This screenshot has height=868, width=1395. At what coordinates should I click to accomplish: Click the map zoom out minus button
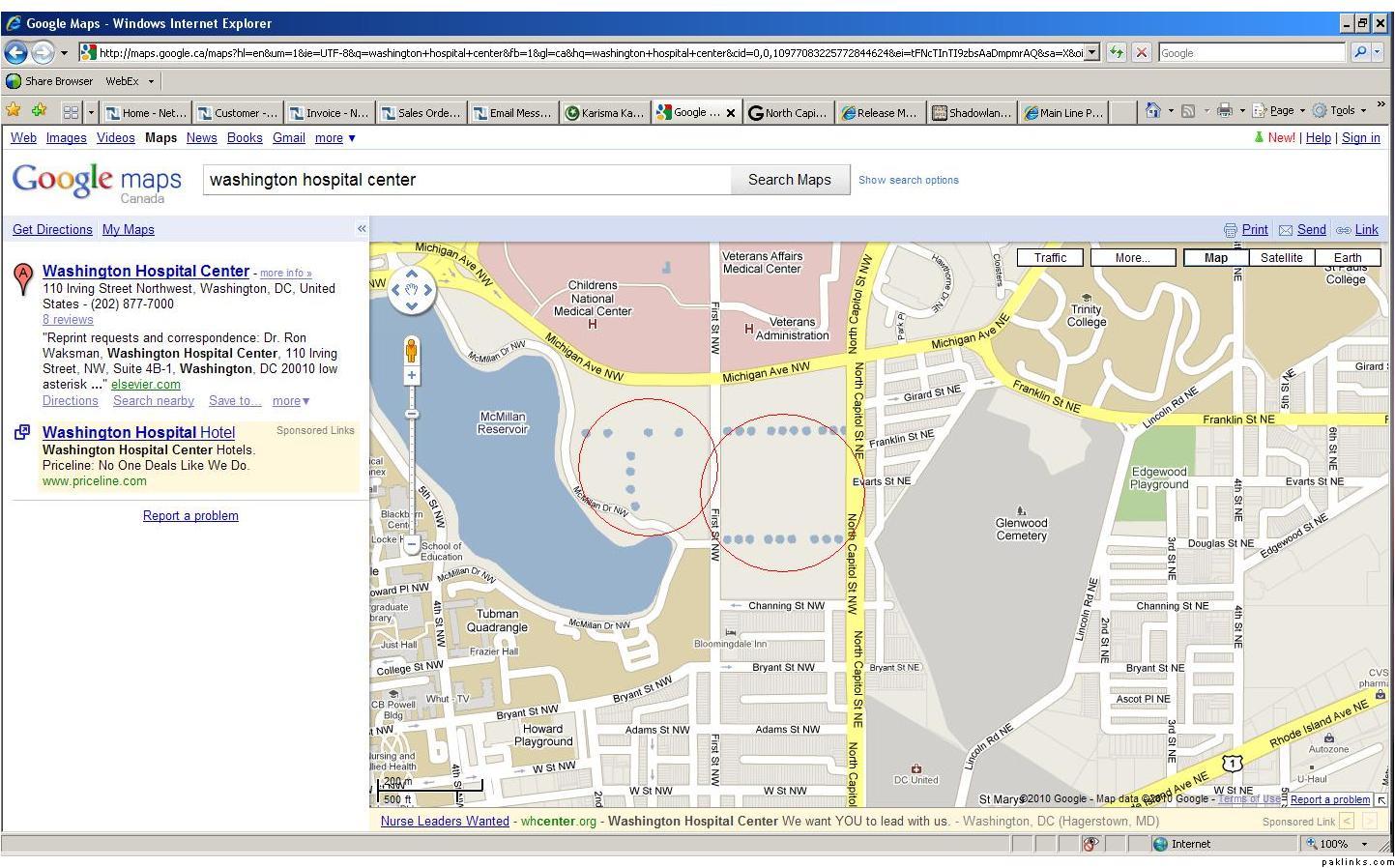click(x=411, y=544)
